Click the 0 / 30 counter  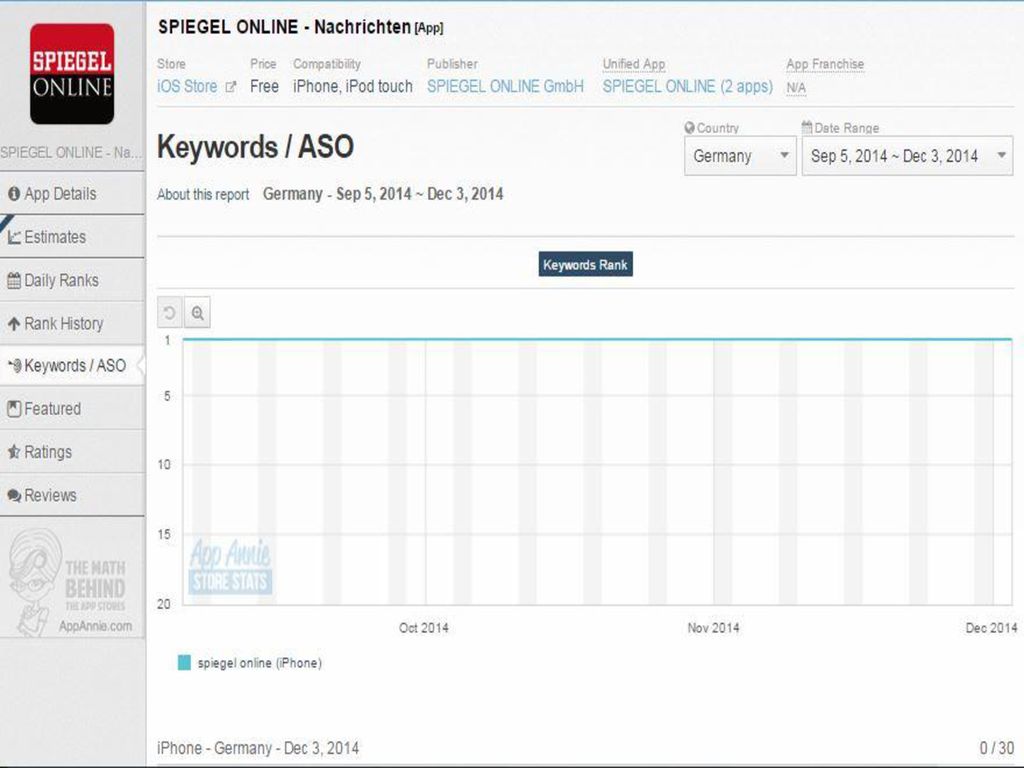(997, 748)
